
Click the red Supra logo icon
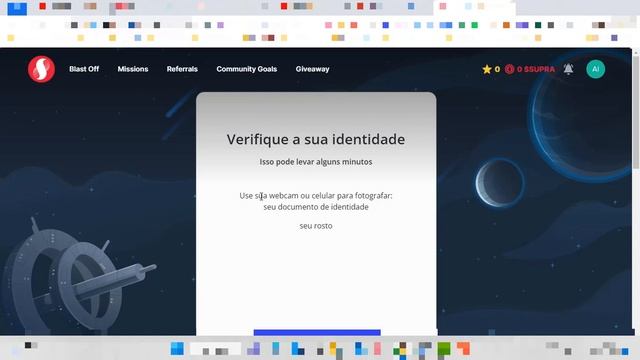click(x=41, y=69)
